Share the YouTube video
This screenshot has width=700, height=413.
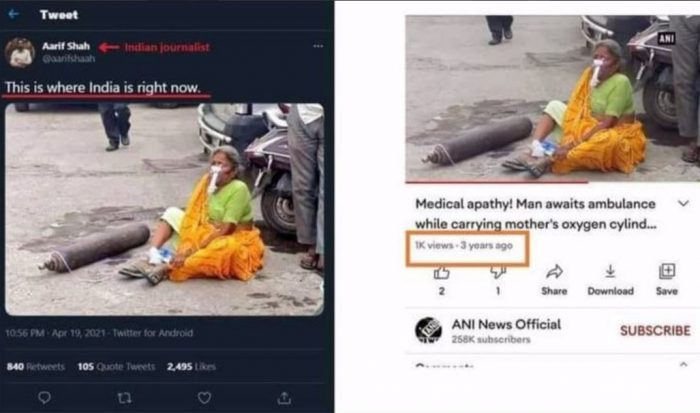point(554,279)
